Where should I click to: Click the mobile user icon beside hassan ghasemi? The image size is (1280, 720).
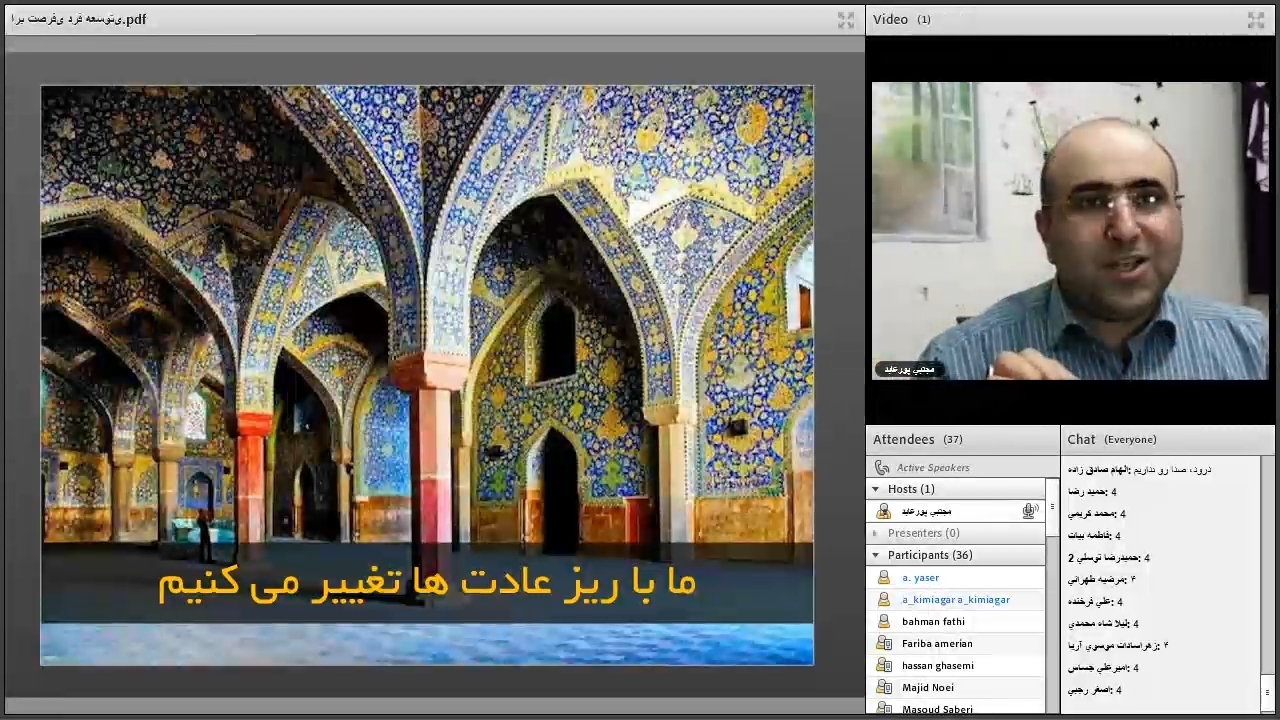pyautogui.click(x=883, y=665)
